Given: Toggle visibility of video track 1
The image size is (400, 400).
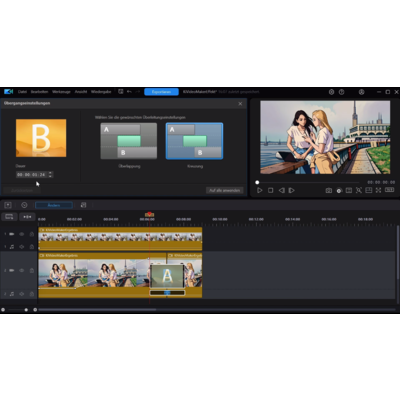Looking at the screenshot, I should pyautogui.click(x=22, y=234).
